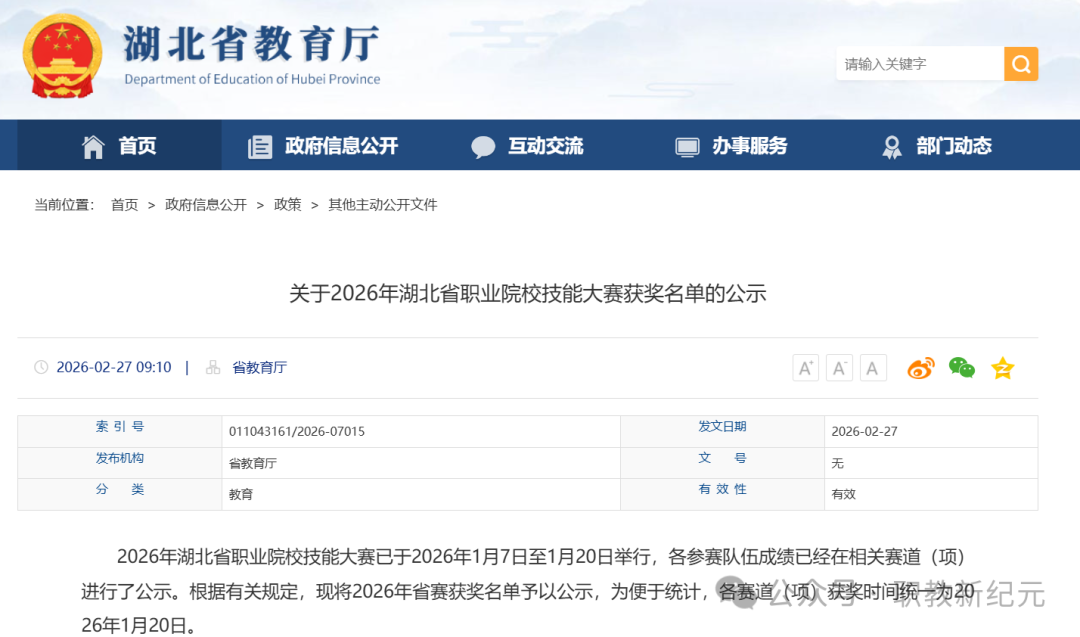Click the Department of Education of Hubei Province text
The height and width of the screenshot is (637, 1080).
252,79
